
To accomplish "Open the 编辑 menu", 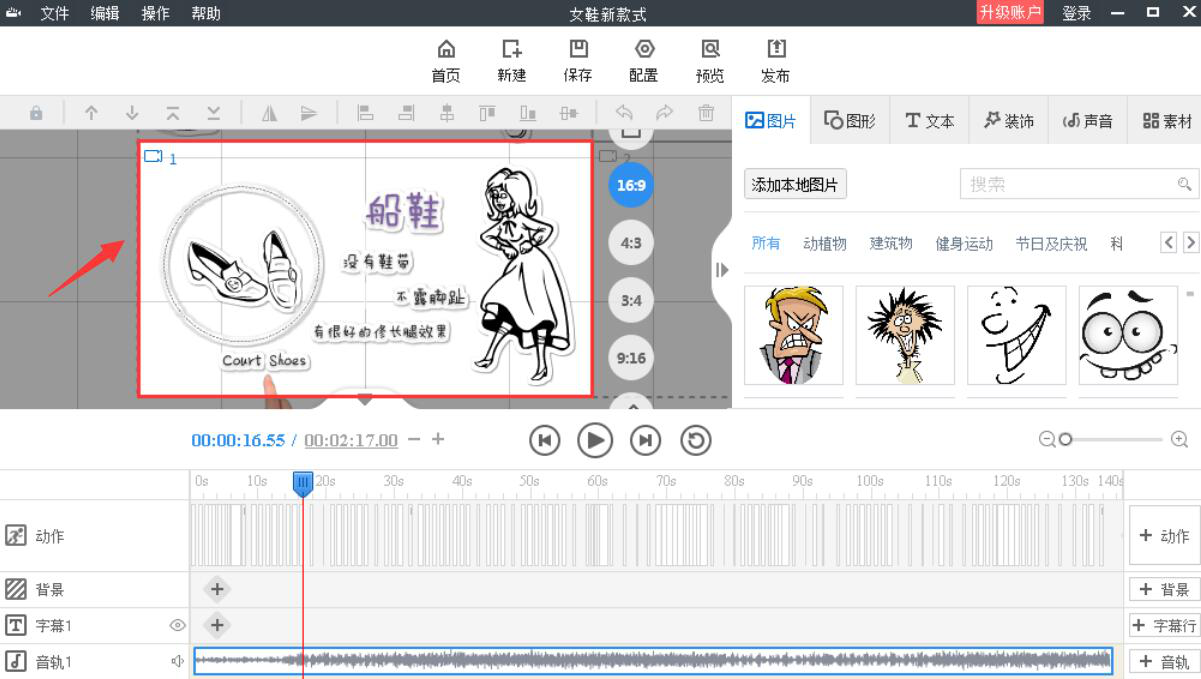I will (105, 13).
